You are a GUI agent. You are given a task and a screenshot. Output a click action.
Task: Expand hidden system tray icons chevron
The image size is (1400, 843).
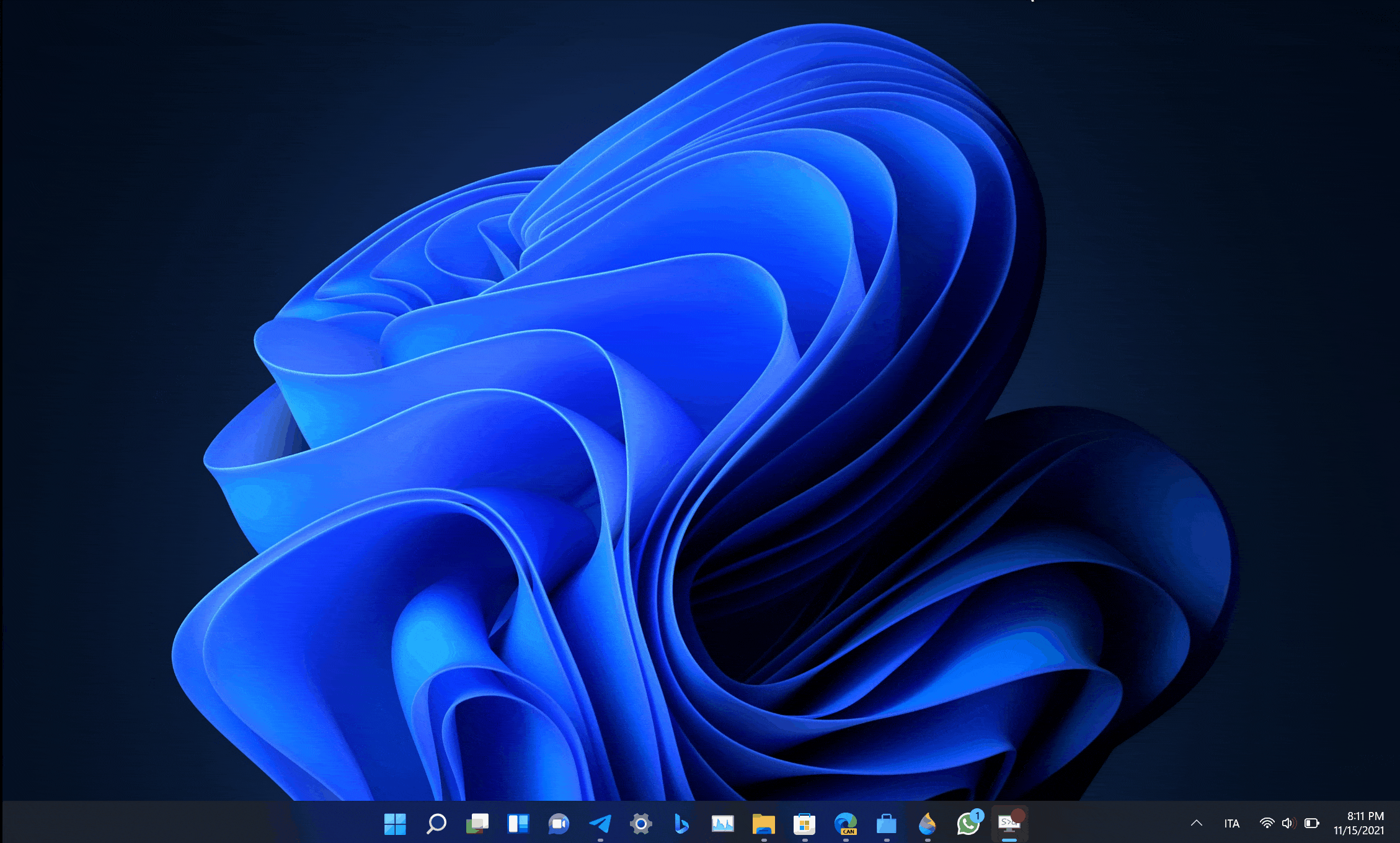point(1197,823)
